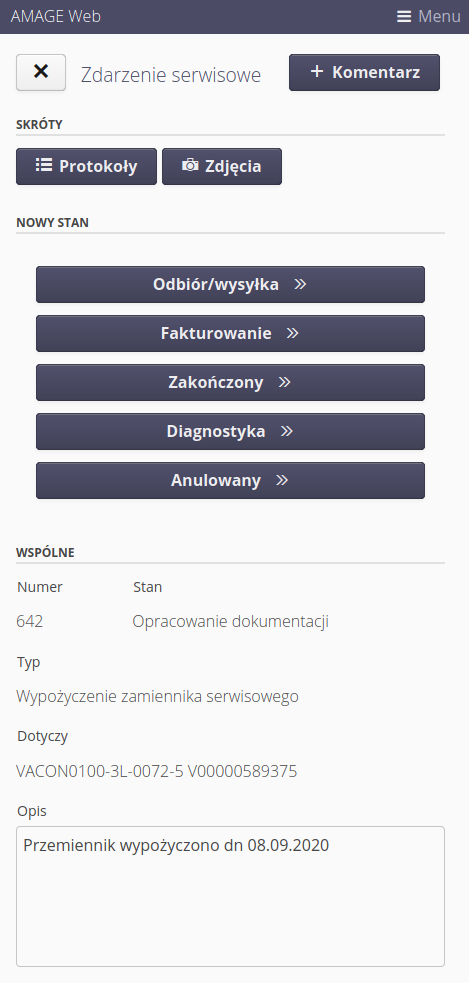
Task: Mark the event as Zakończony
Action: [231, 382]
